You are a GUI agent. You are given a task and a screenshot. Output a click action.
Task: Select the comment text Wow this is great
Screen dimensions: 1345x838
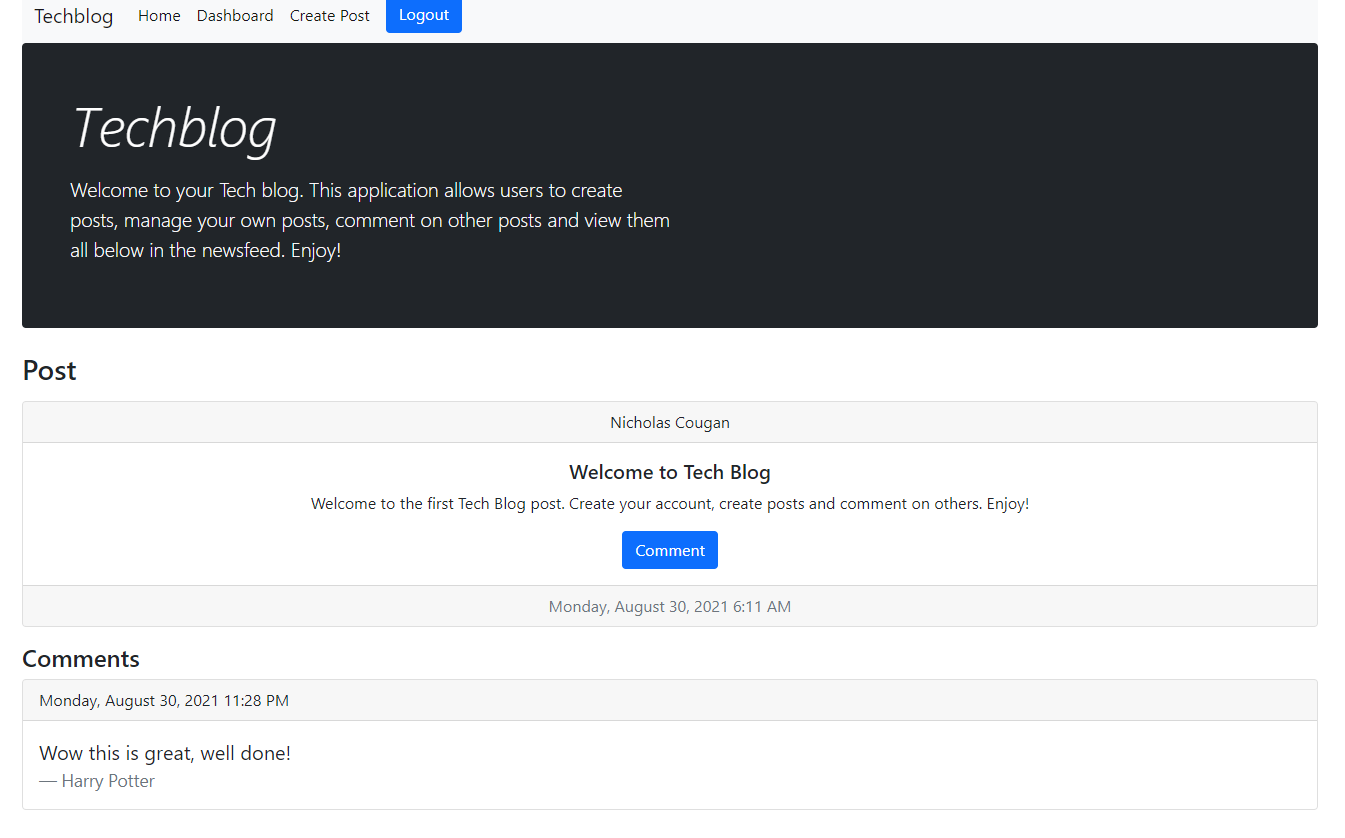pos(164,752)
